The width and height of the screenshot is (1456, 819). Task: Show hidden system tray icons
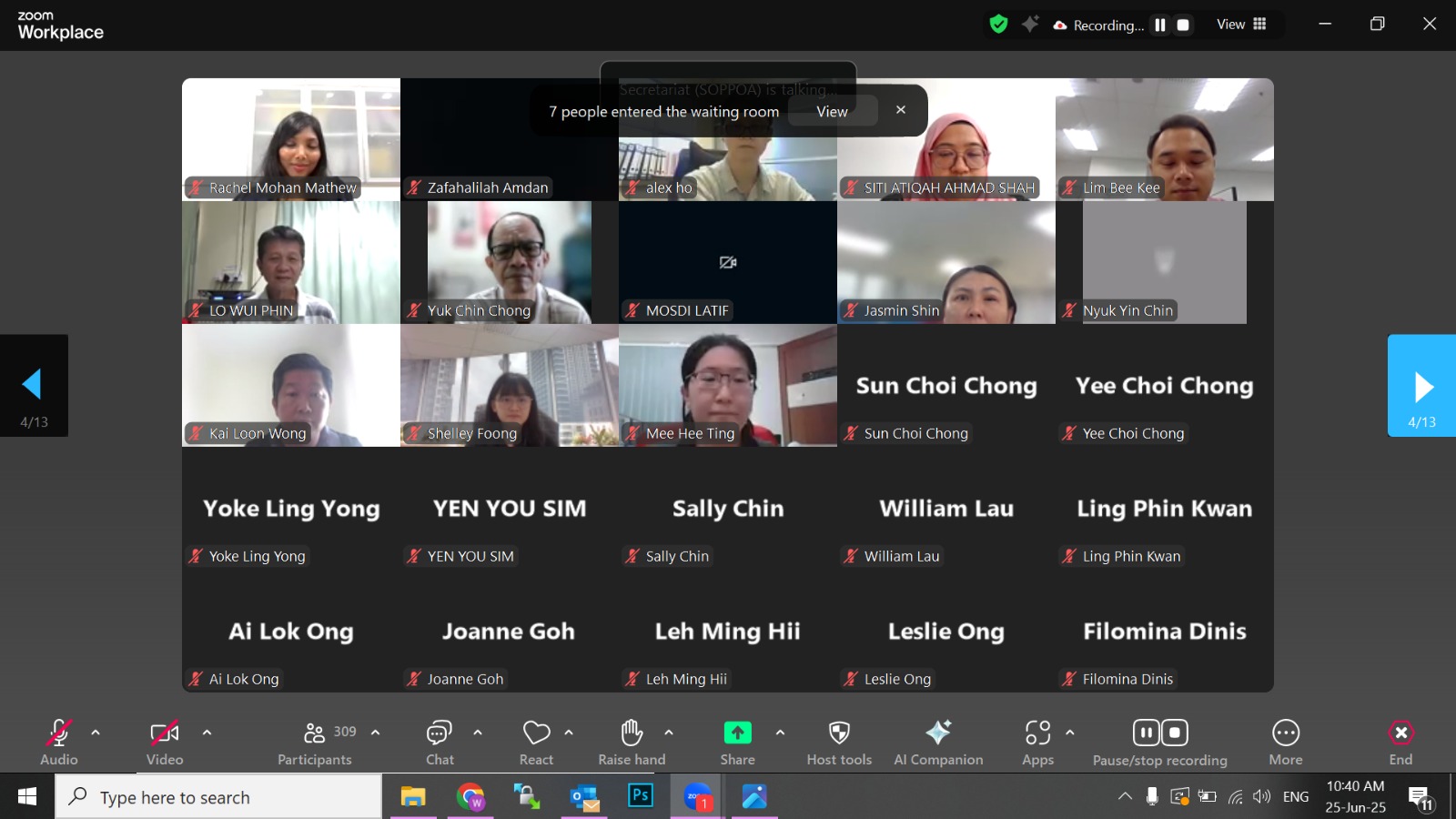click(x=1125, y=796)
